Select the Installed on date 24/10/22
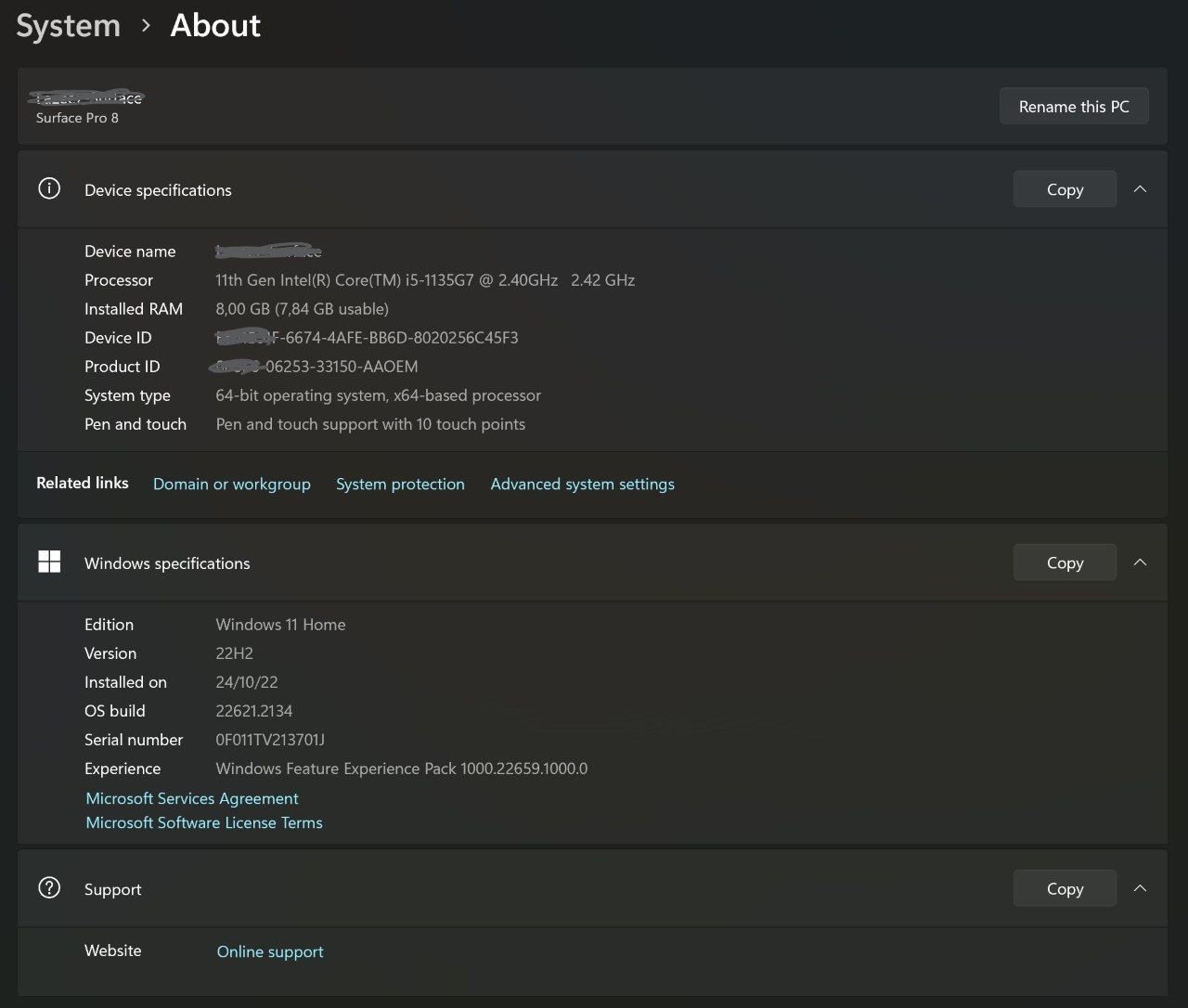Viewport: 1188px width, 1008px height. tap(247, 682)
